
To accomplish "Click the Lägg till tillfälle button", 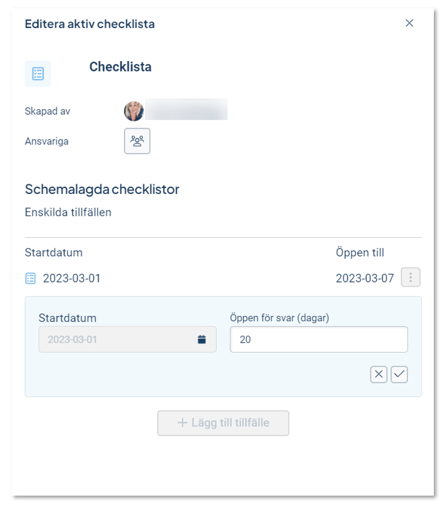I will pos(223,423).
